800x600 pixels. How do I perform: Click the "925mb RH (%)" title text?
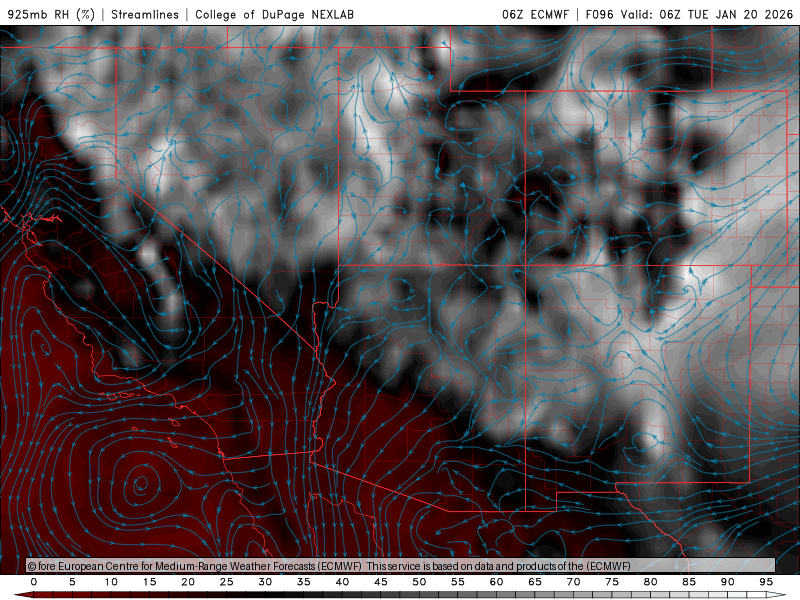pyautogui.click(x=51, y=14)
